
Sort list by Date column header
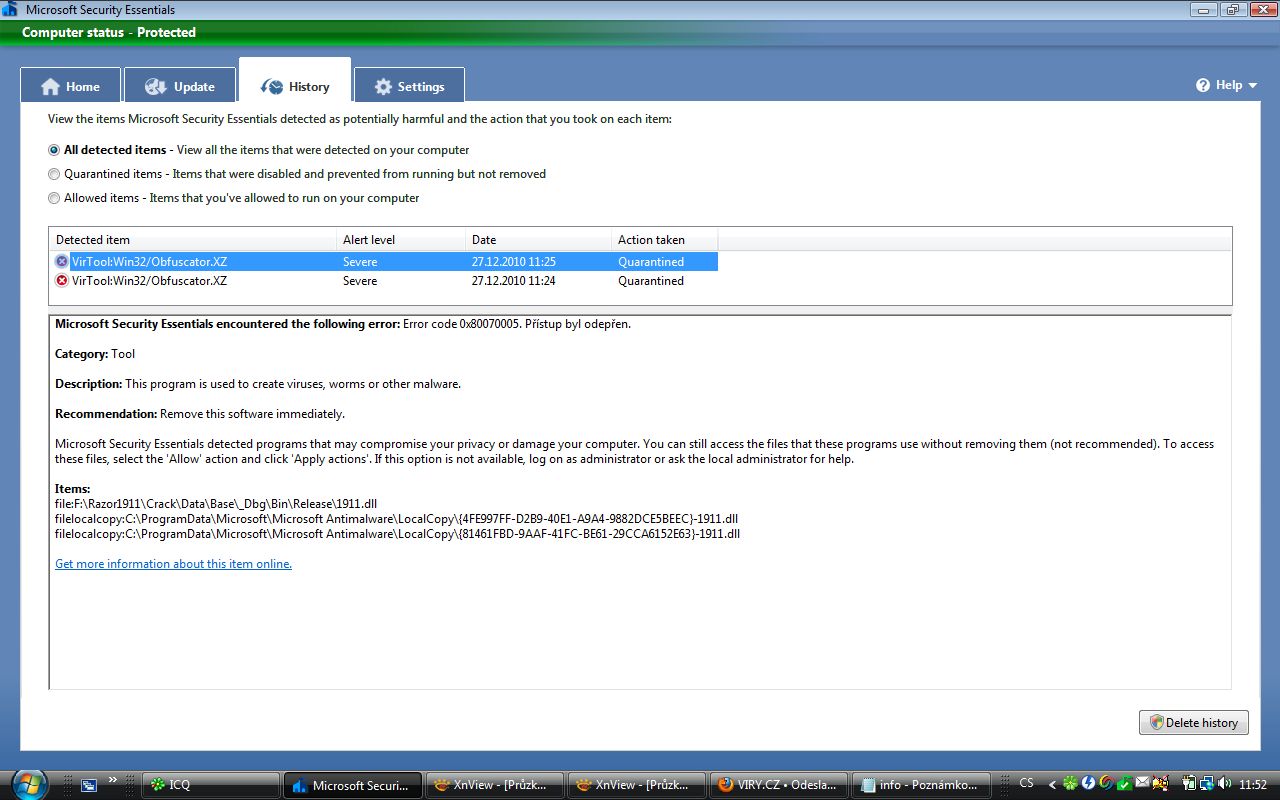tap(537, 240)
